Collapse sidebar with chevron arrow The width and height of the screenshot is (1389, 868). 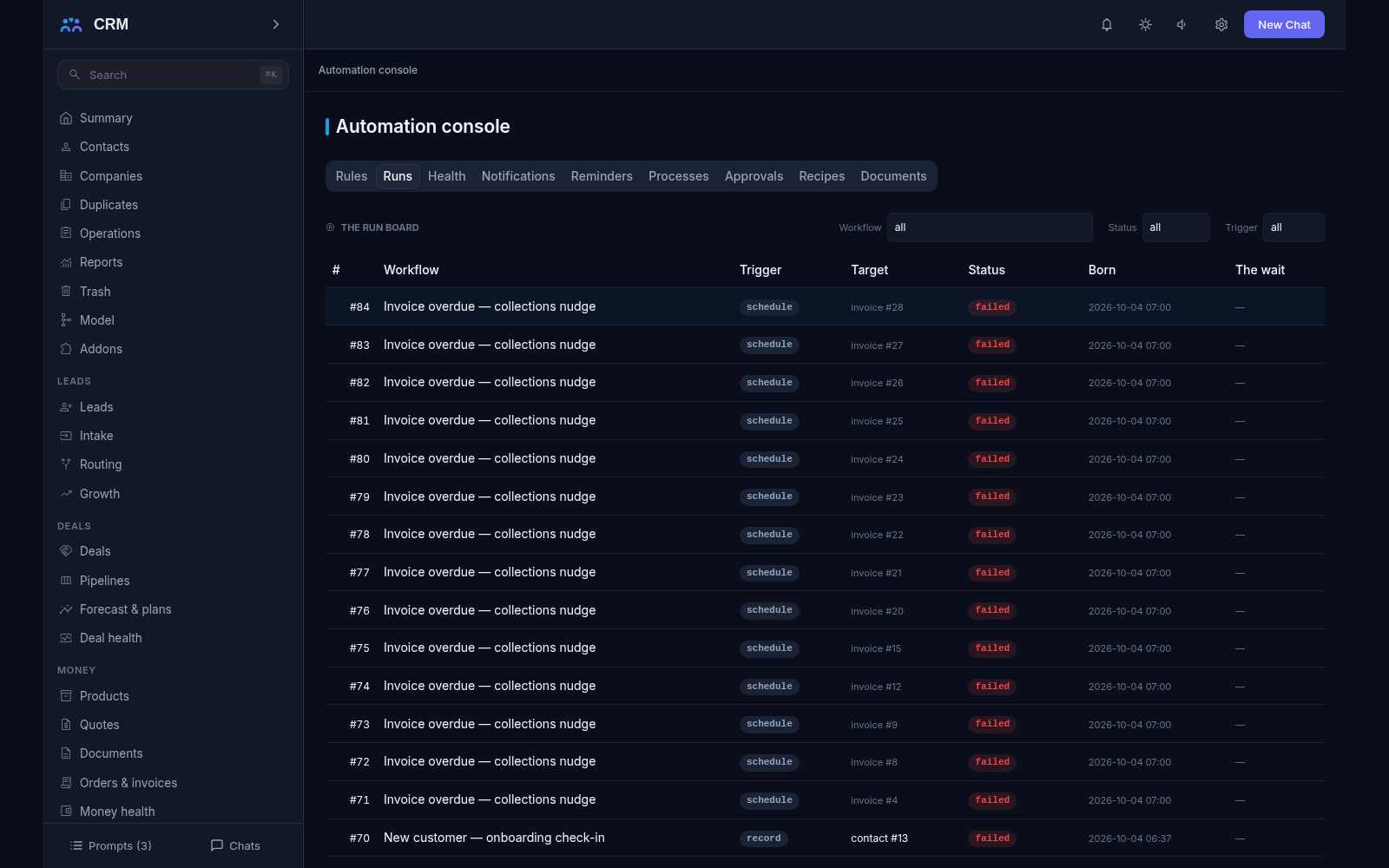tap(276, 24)
